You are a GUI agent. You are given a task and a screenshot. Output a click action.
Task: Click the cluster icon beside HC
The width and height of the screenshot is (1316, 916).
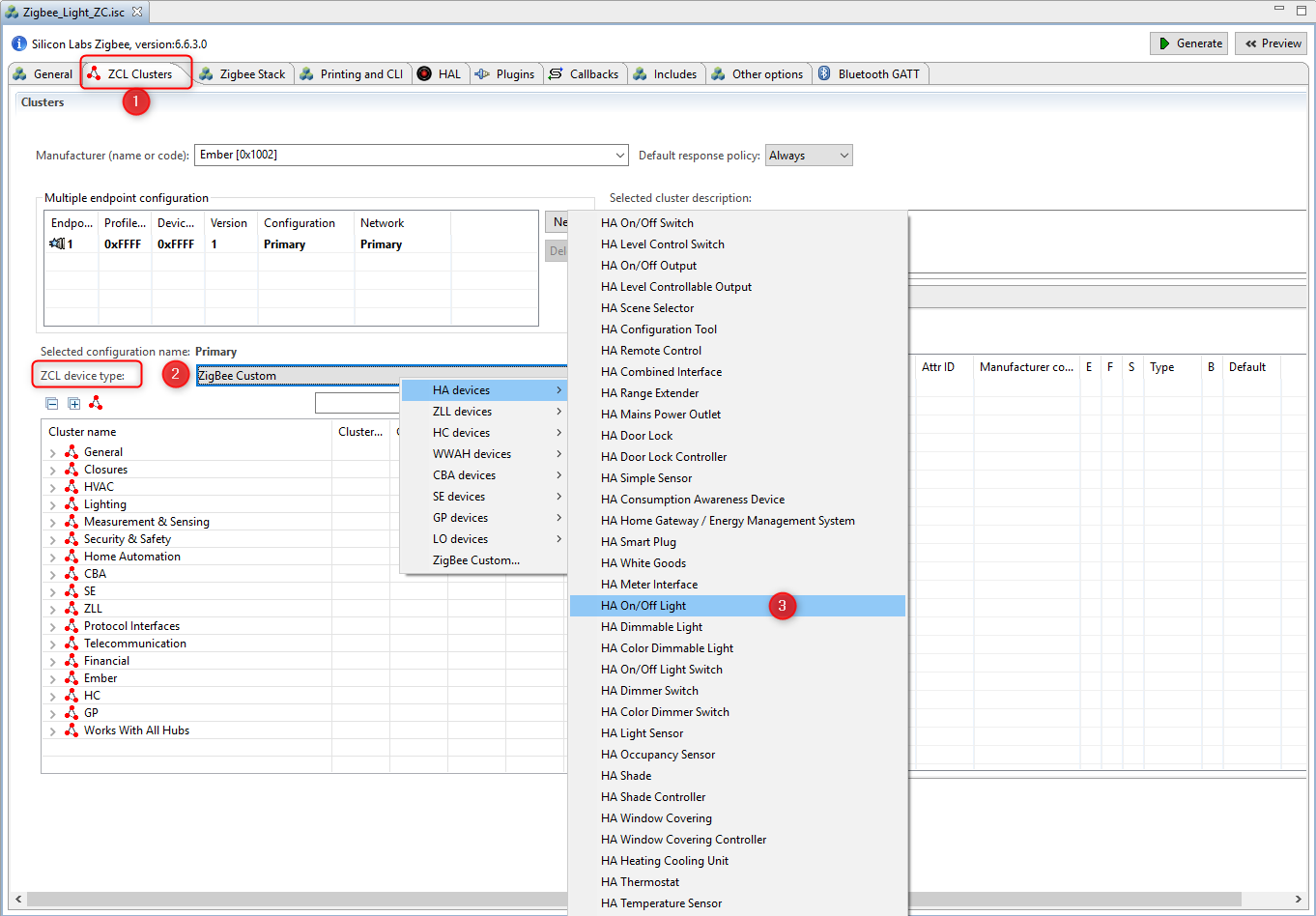pos(72,696)
